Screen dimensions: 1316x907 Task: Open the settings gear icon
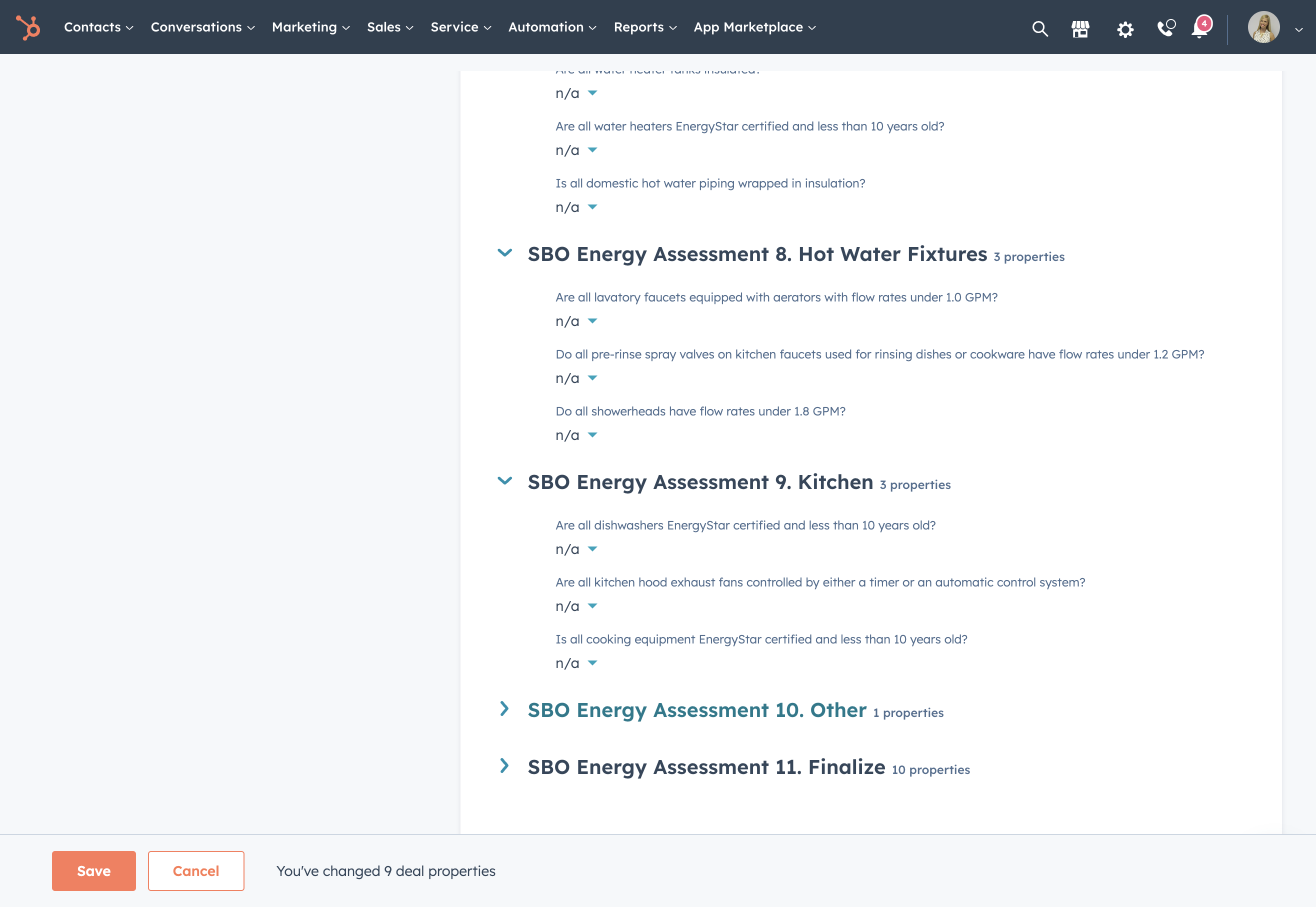point(1125,29)
